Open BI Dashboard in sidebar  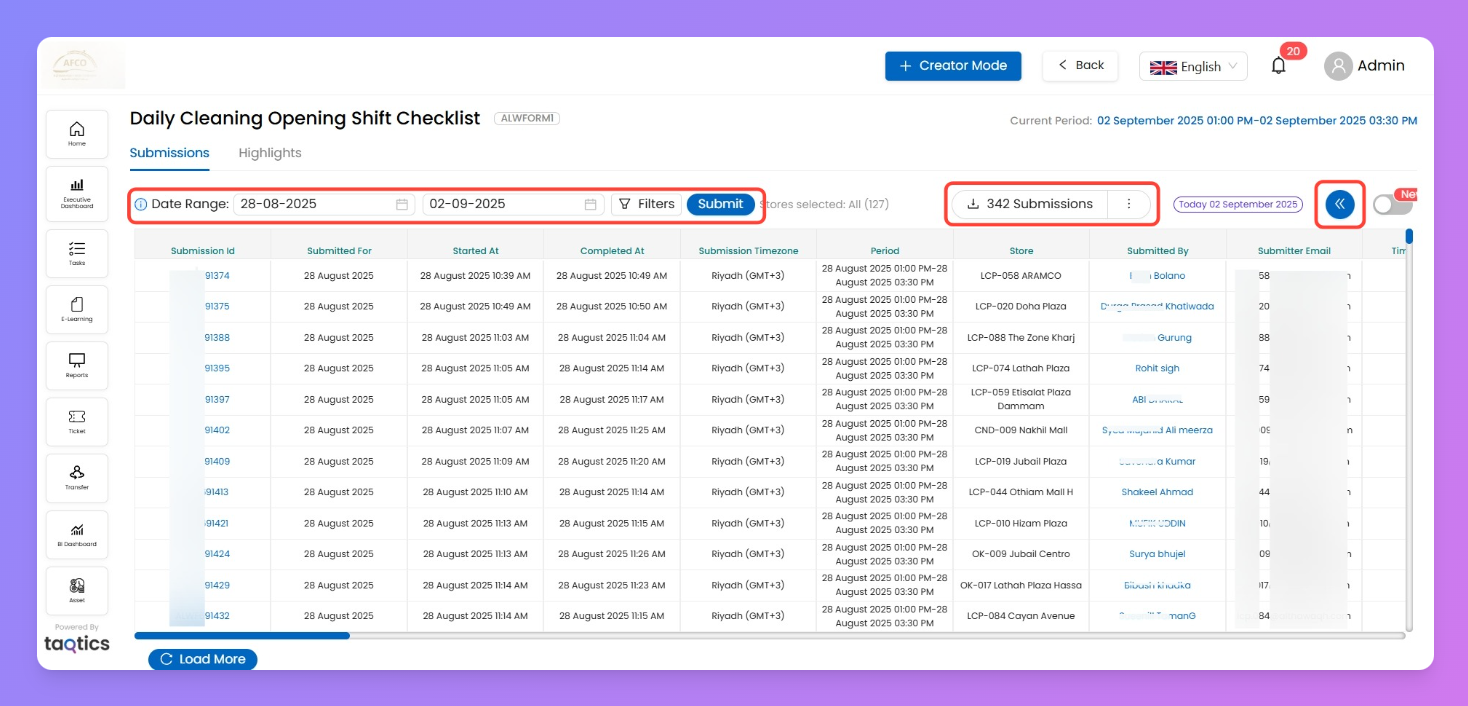pyautogui.click(x=77, y=534)
